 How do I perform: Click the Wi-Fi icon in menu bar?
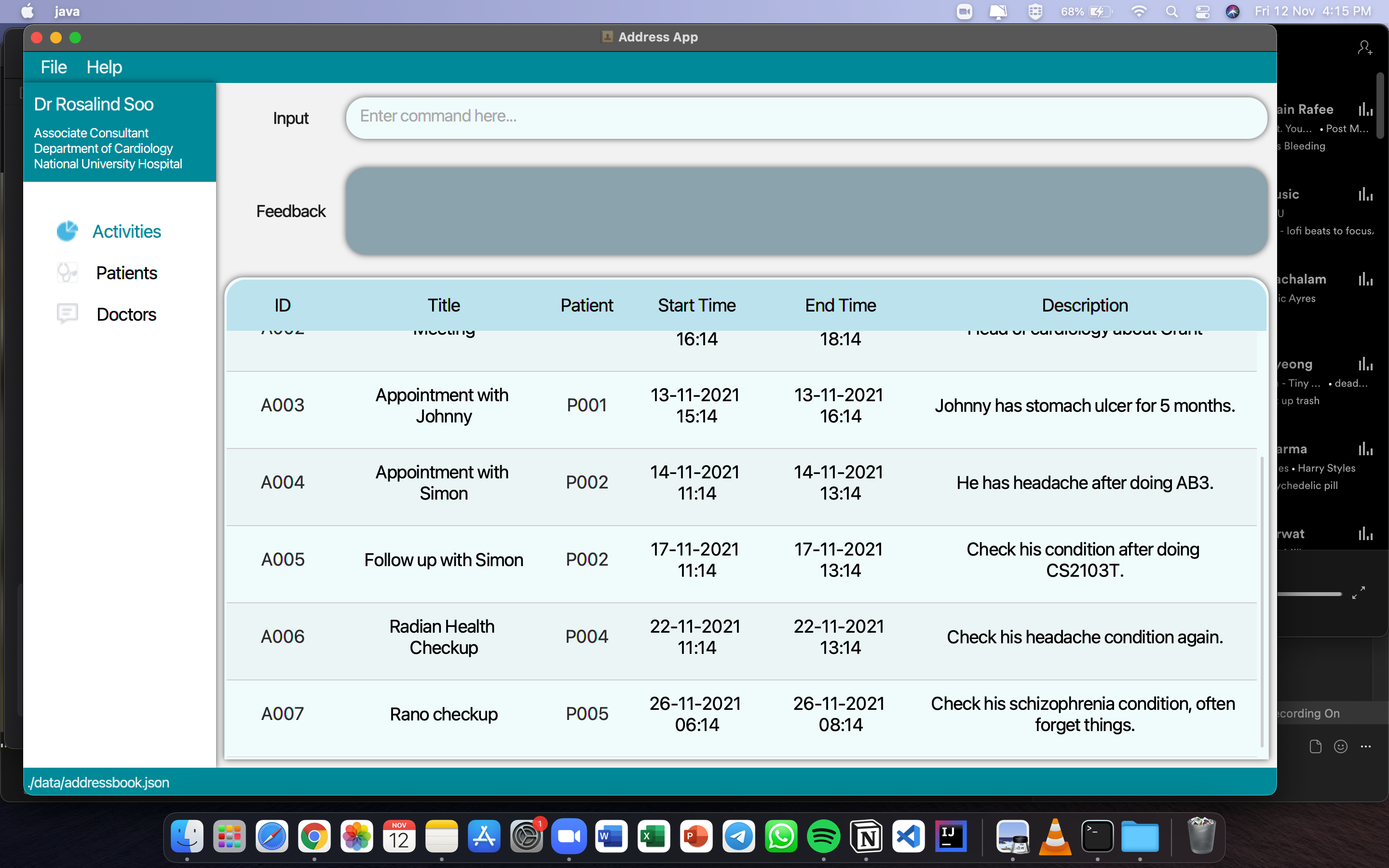point(1139,12)
